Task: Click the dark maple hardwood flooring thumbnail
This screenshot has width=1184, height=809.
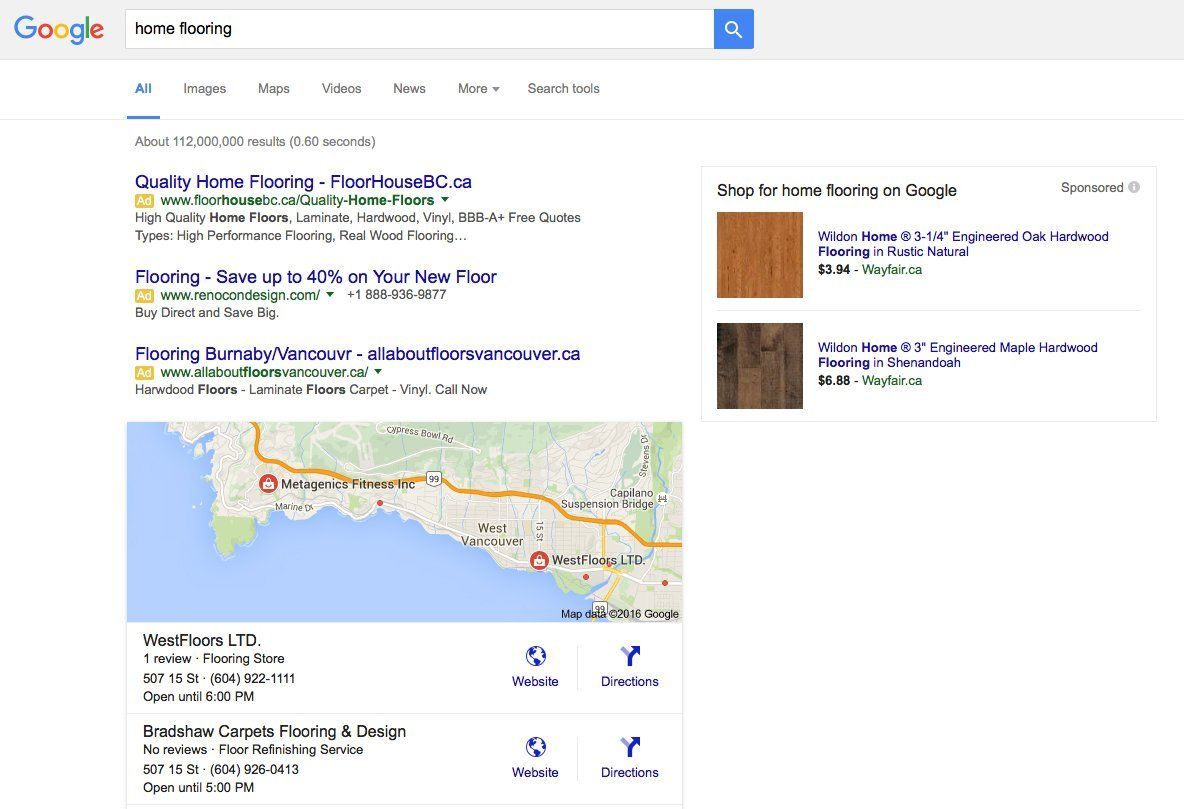Action: pos(760,366)
